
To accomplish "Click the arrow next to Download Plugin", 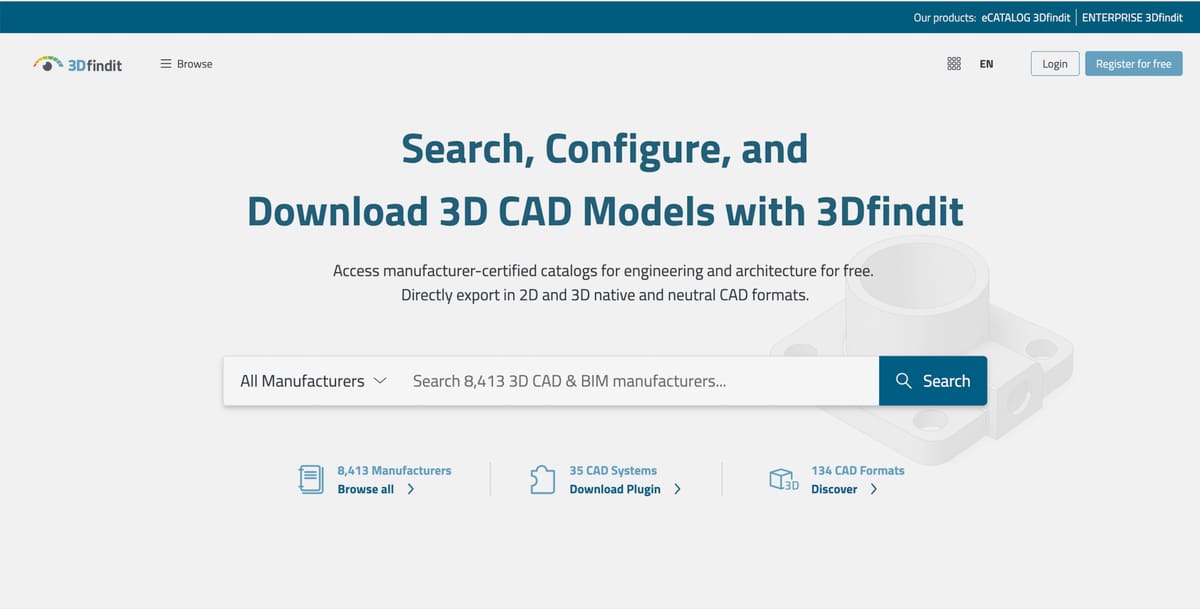I will tap(677, 489).
